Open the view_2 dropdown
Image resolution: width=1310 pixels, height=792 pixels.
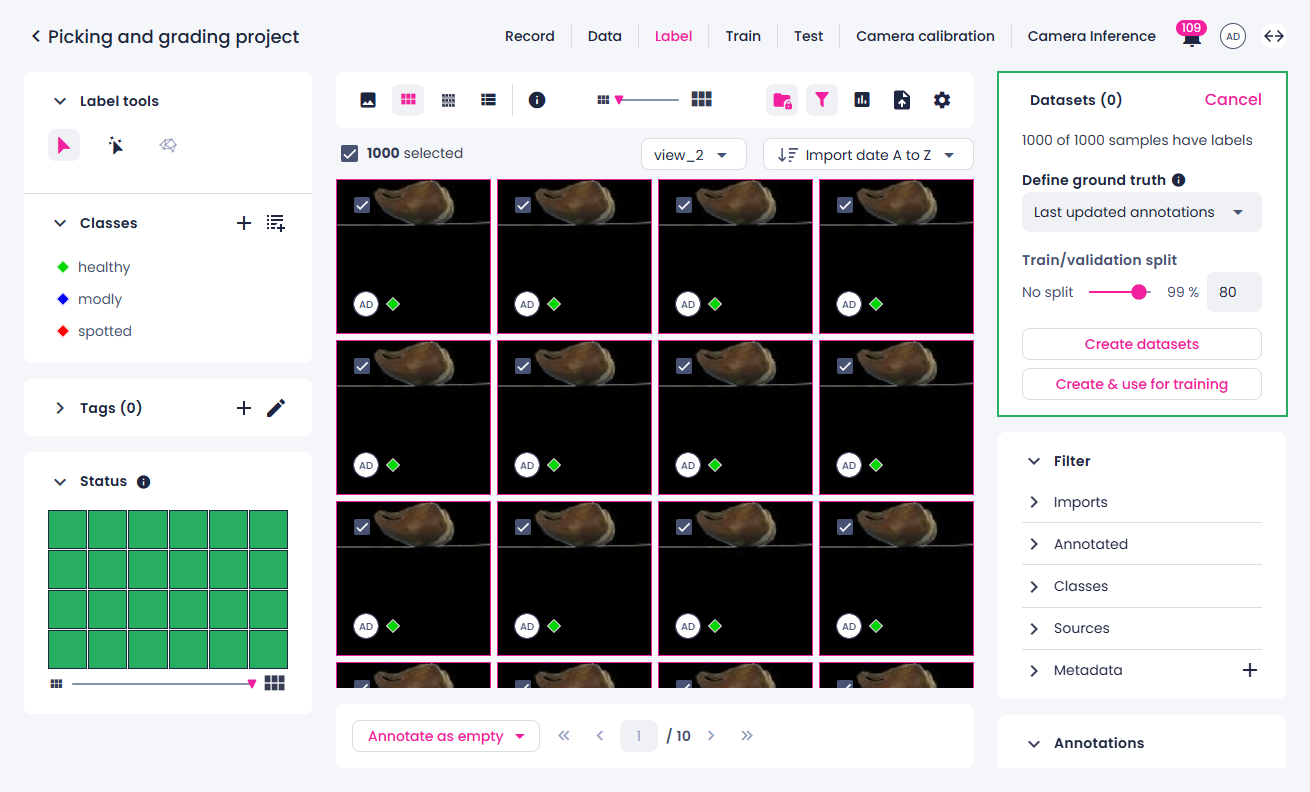[x=694, y=155]
